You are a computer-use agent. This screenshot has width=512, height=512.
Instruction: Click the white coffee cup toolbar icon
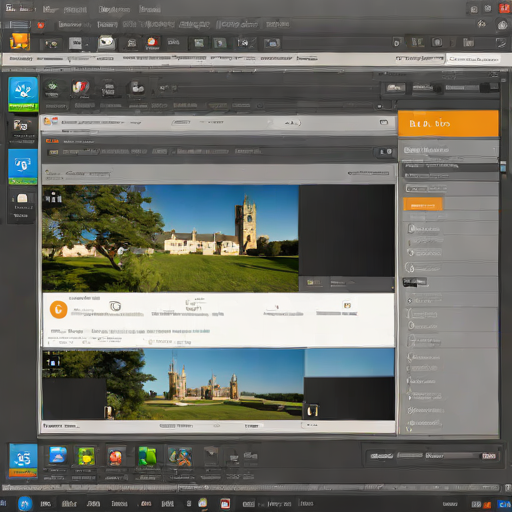106,42
